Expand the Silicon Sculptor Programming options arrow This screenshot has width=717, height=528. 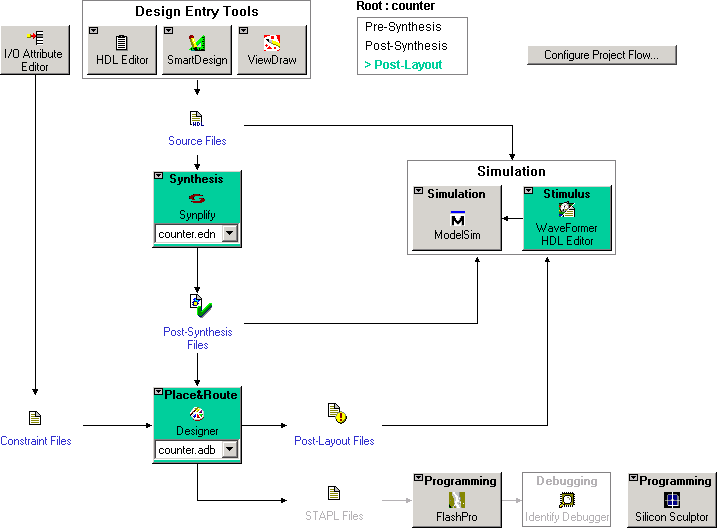[633, 478]
